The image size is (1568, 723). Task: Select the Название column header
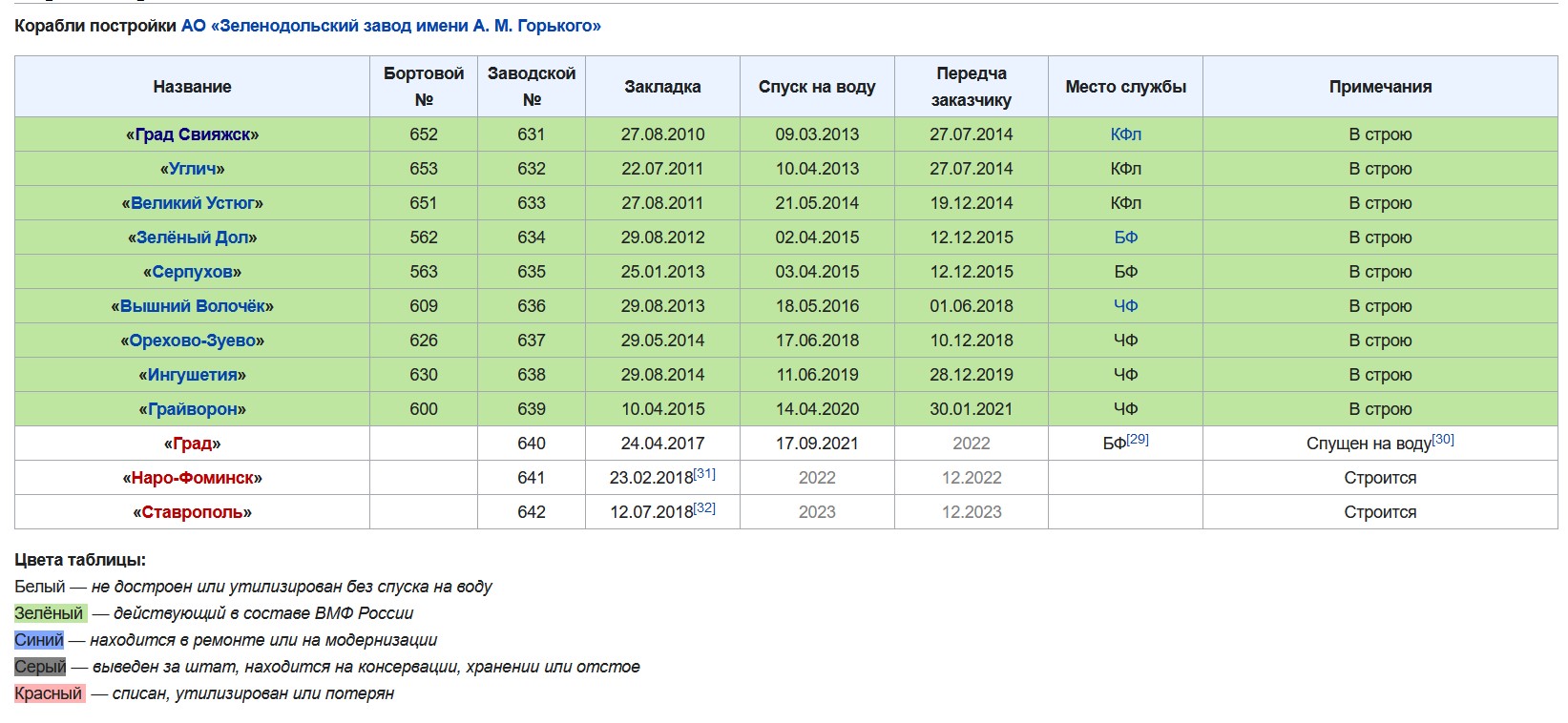coord(193,87)
